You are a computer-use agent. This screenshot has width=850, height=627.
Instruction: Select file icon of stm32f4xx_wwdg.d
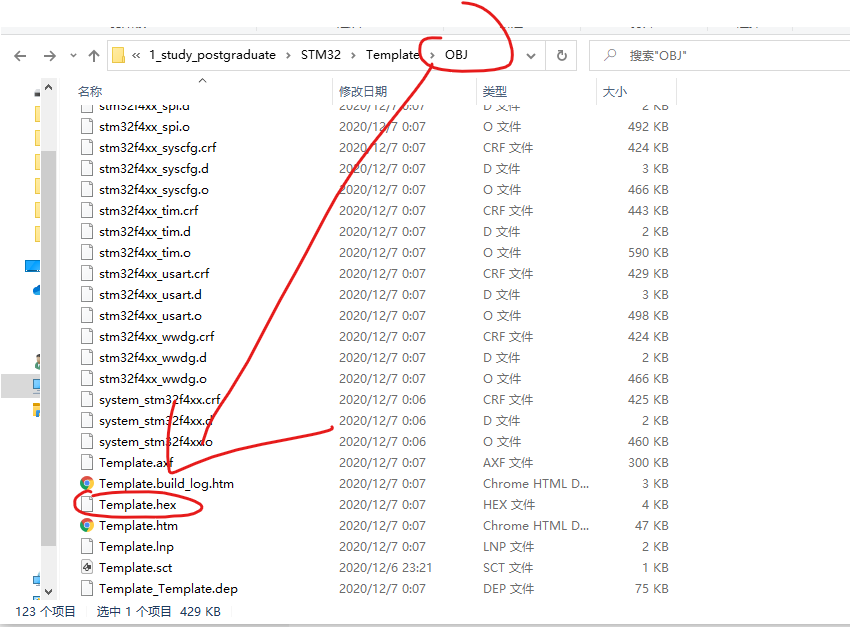click(87, 358)
